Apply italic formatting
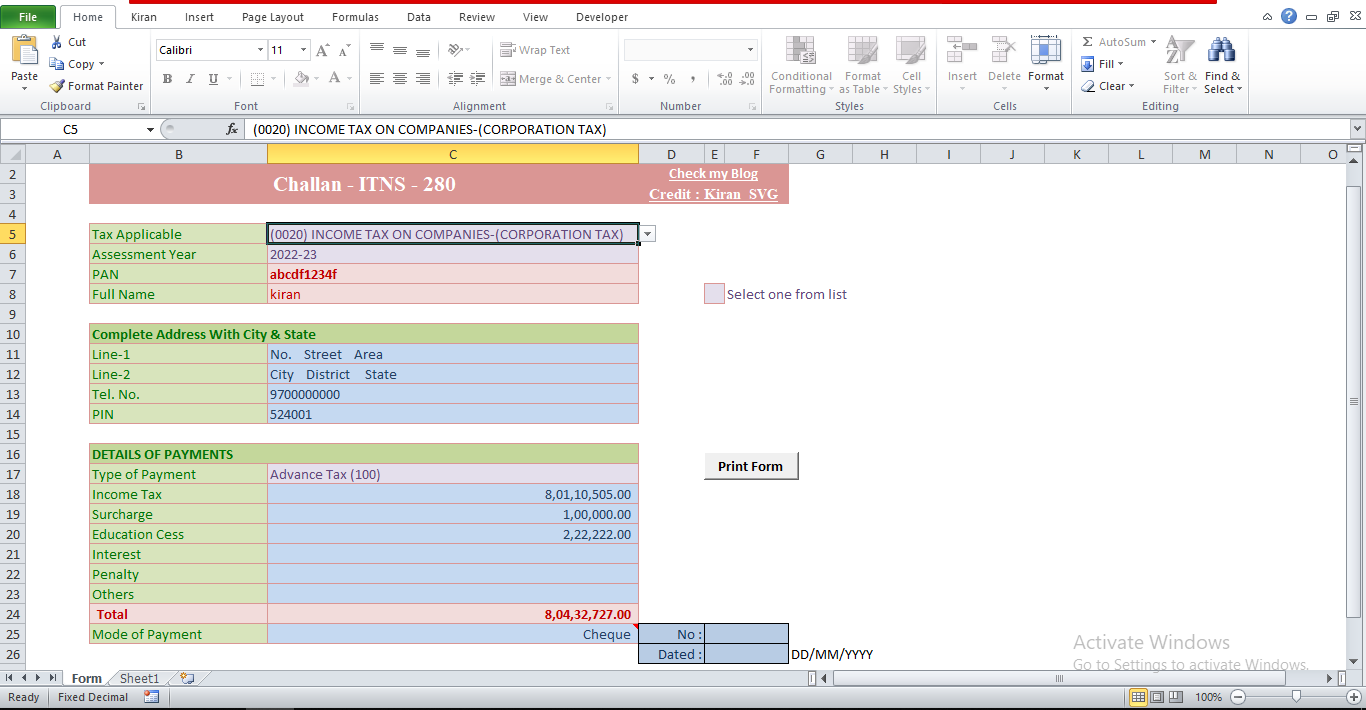Image resolution: width=1366 pixels, height=710 pixels. click(x=189, y=78)
